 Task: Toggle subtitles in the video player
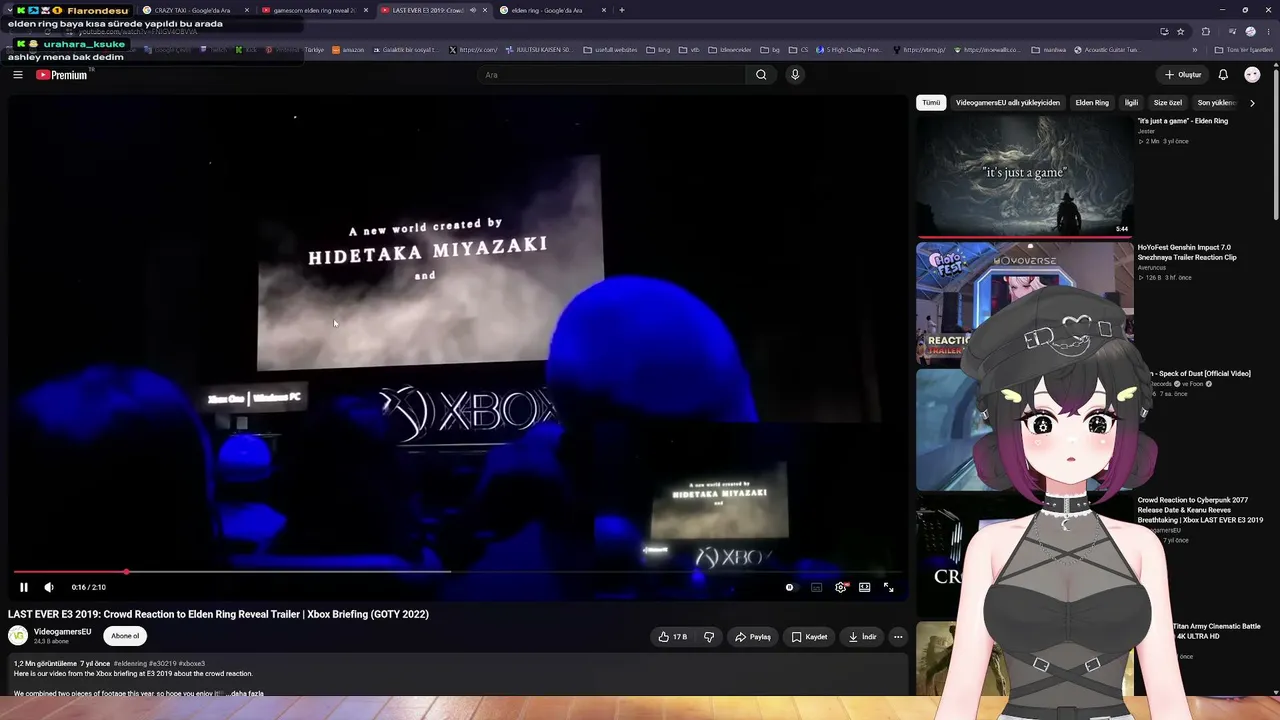click(x=816, y=587)
